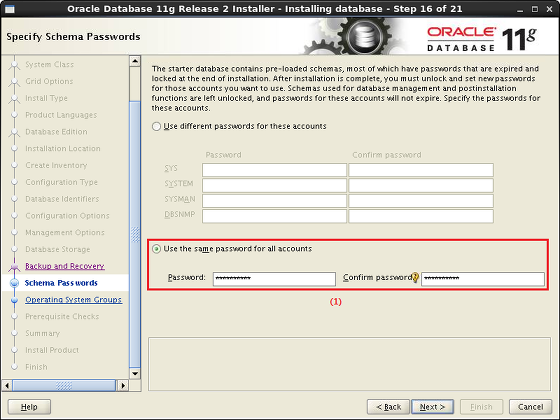Click the 'System Class' step text
Viewport: 560px width, 420px height.
coord(50,65)
